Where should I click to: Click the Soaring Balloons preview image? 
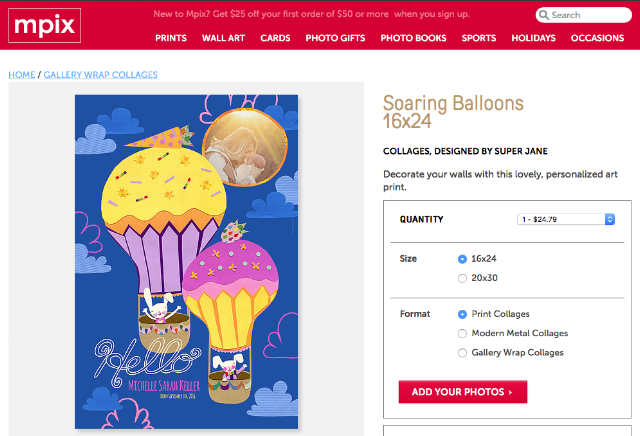coord(186,262)
